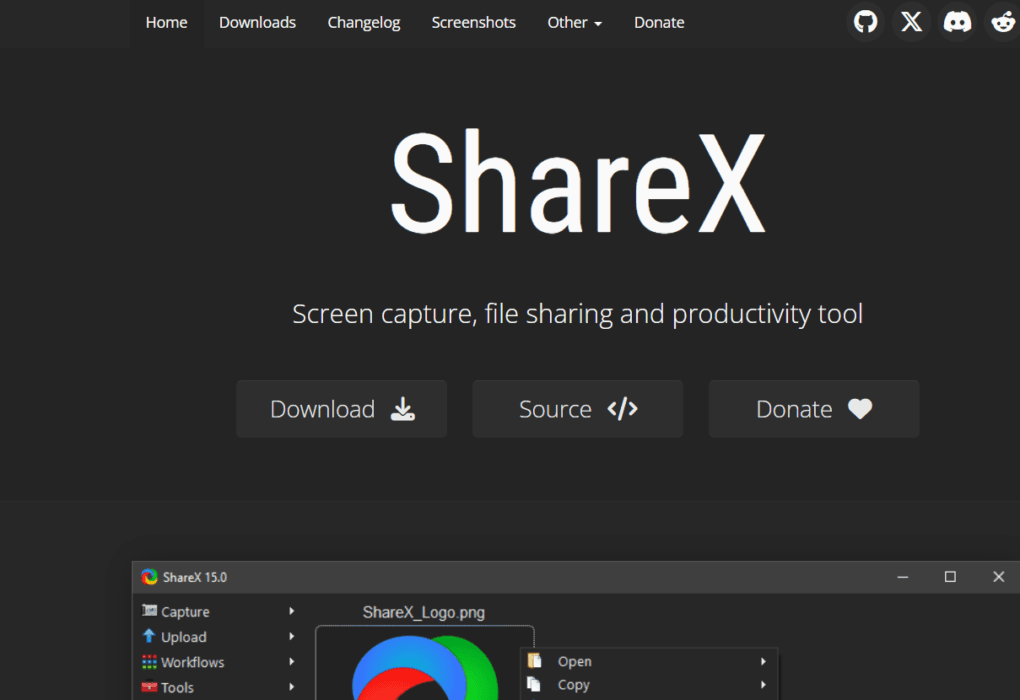
Task: Click the code icon on Source button
Action: click(x=623, y=408)
